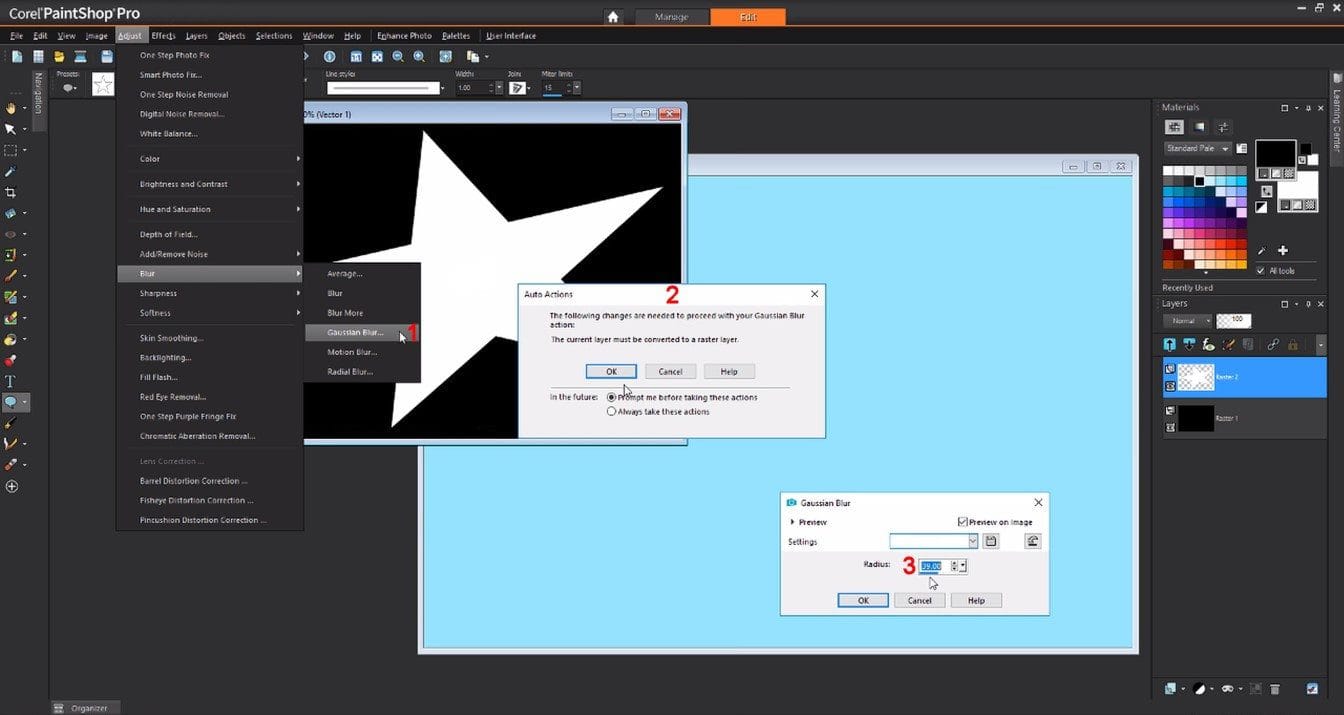The image size is (1344, 715).
Task: Click Cancel in the Gaussian Blur dialog
Action: click(x=920, y=600)
